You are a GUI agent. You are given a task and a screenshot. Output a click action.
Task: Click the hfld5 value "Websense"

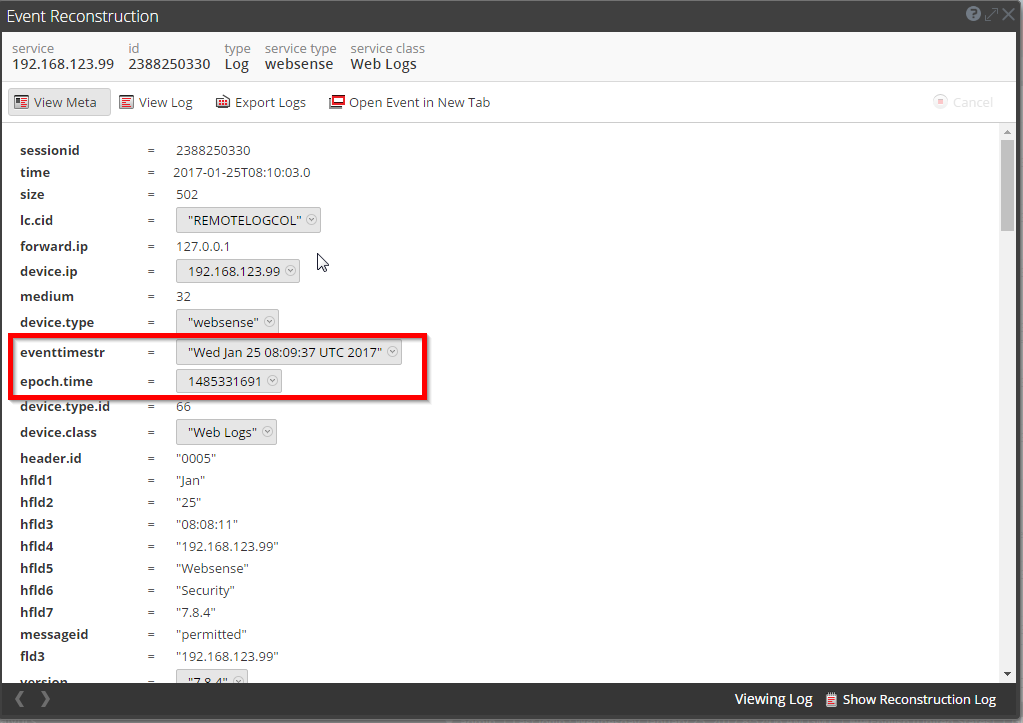click(x=212, y=568)
